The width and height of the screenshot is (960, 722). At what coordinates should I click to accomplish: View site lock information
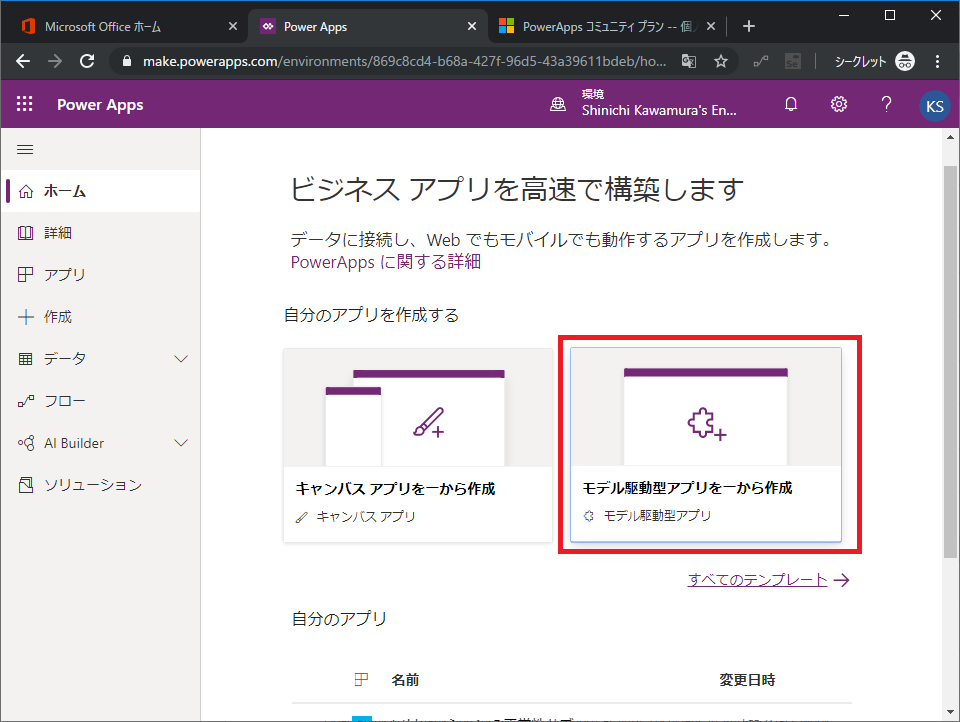(x=127, y=61)
